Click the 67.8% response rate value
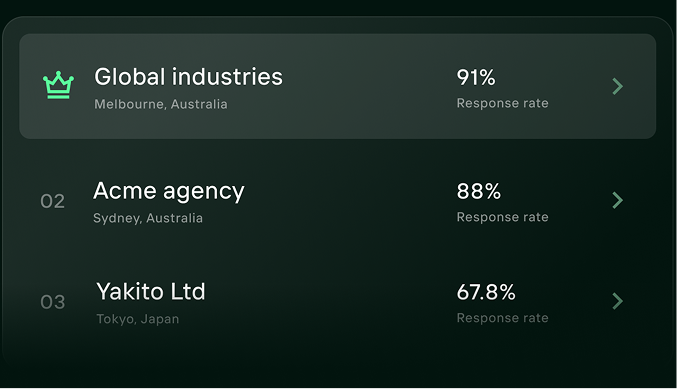Screen dimensions: 677x389 point(486,292)
